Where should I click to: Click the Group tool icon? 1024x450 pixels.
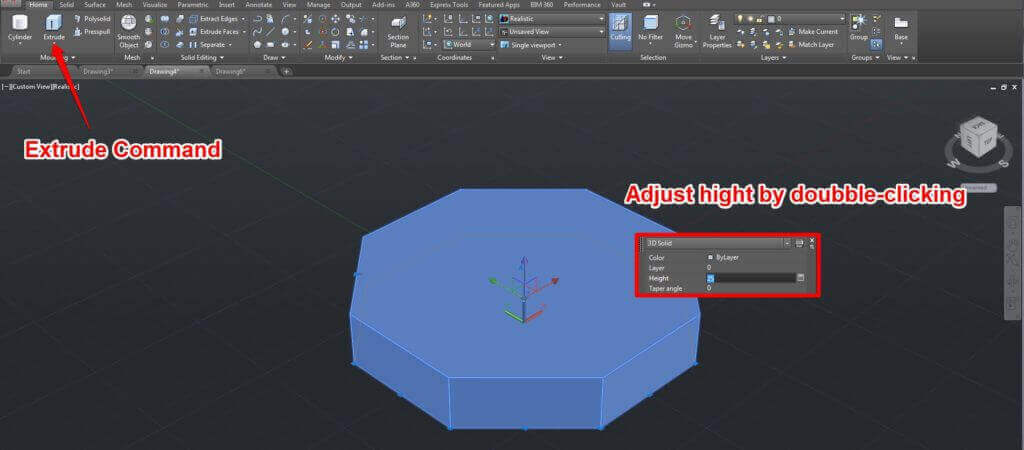coord(859,26)
